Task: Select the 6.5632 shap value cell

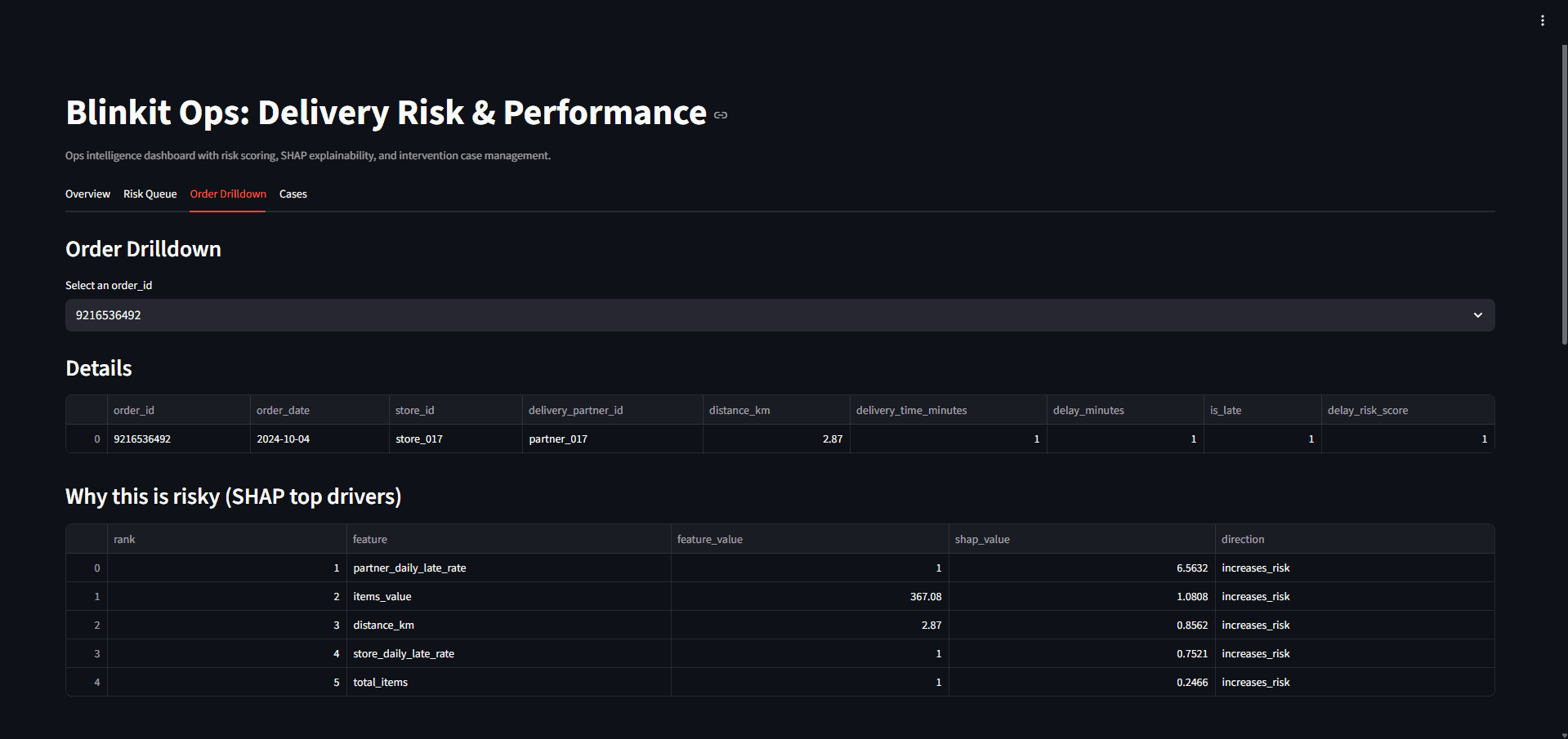Action: coord(1082,568)
